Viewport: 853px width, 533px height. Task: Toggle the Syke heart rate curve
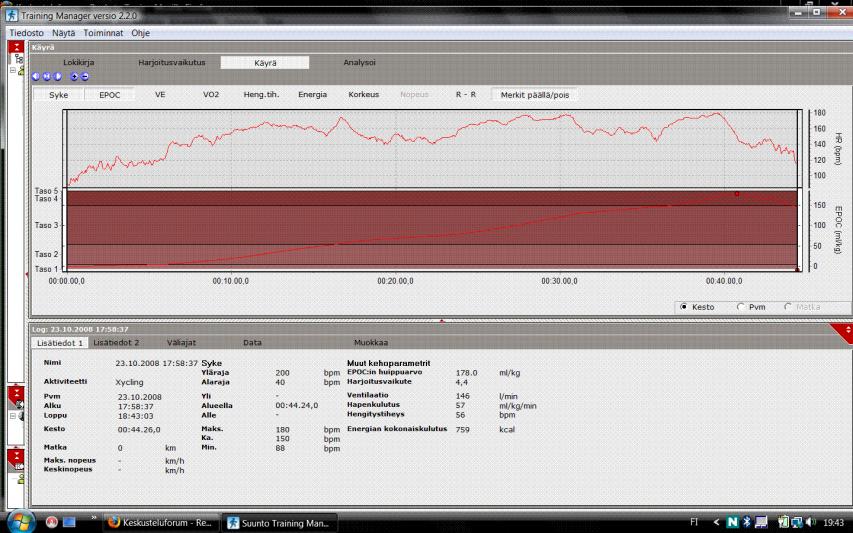click(x=58, y=94)
